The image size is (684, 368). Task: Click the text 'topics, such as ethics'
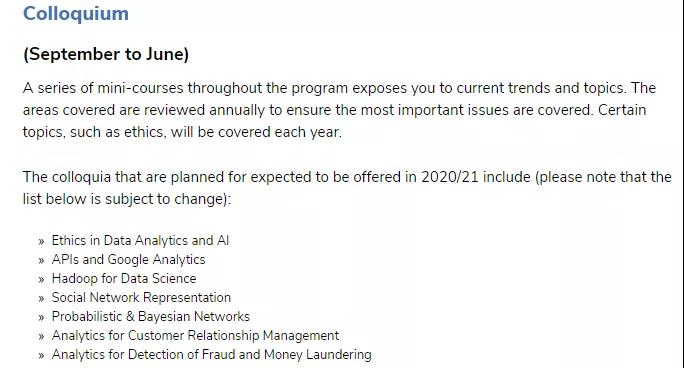93,132
